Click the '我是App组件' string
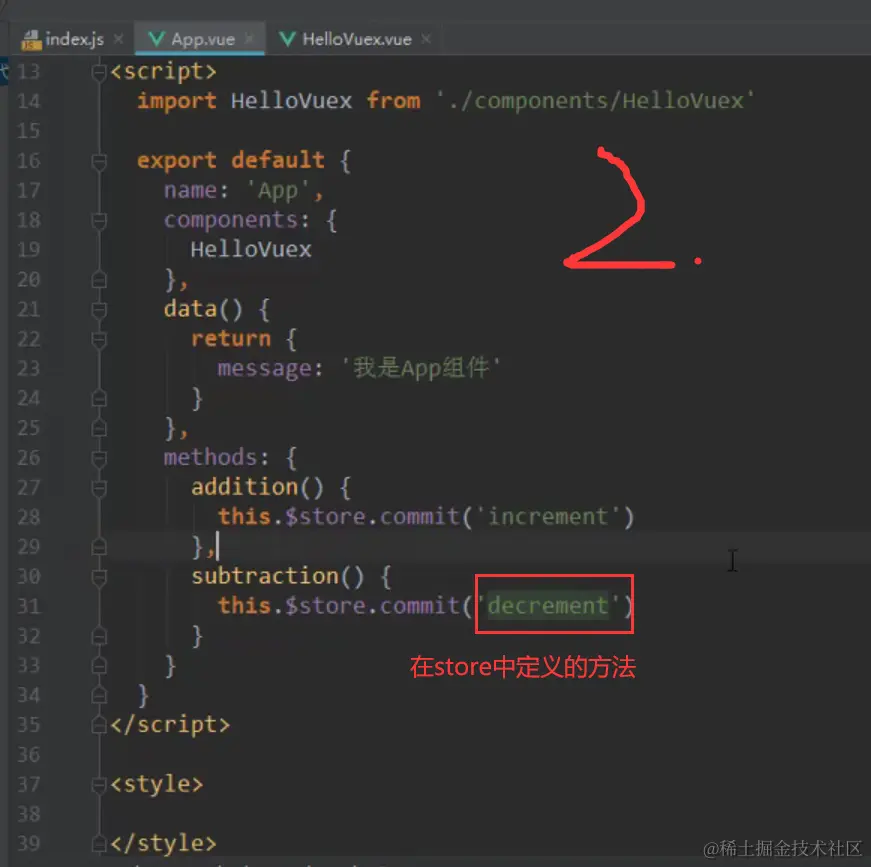Image resolution: width=871 pixels, height=867 pixels. [x=421, y=369]
